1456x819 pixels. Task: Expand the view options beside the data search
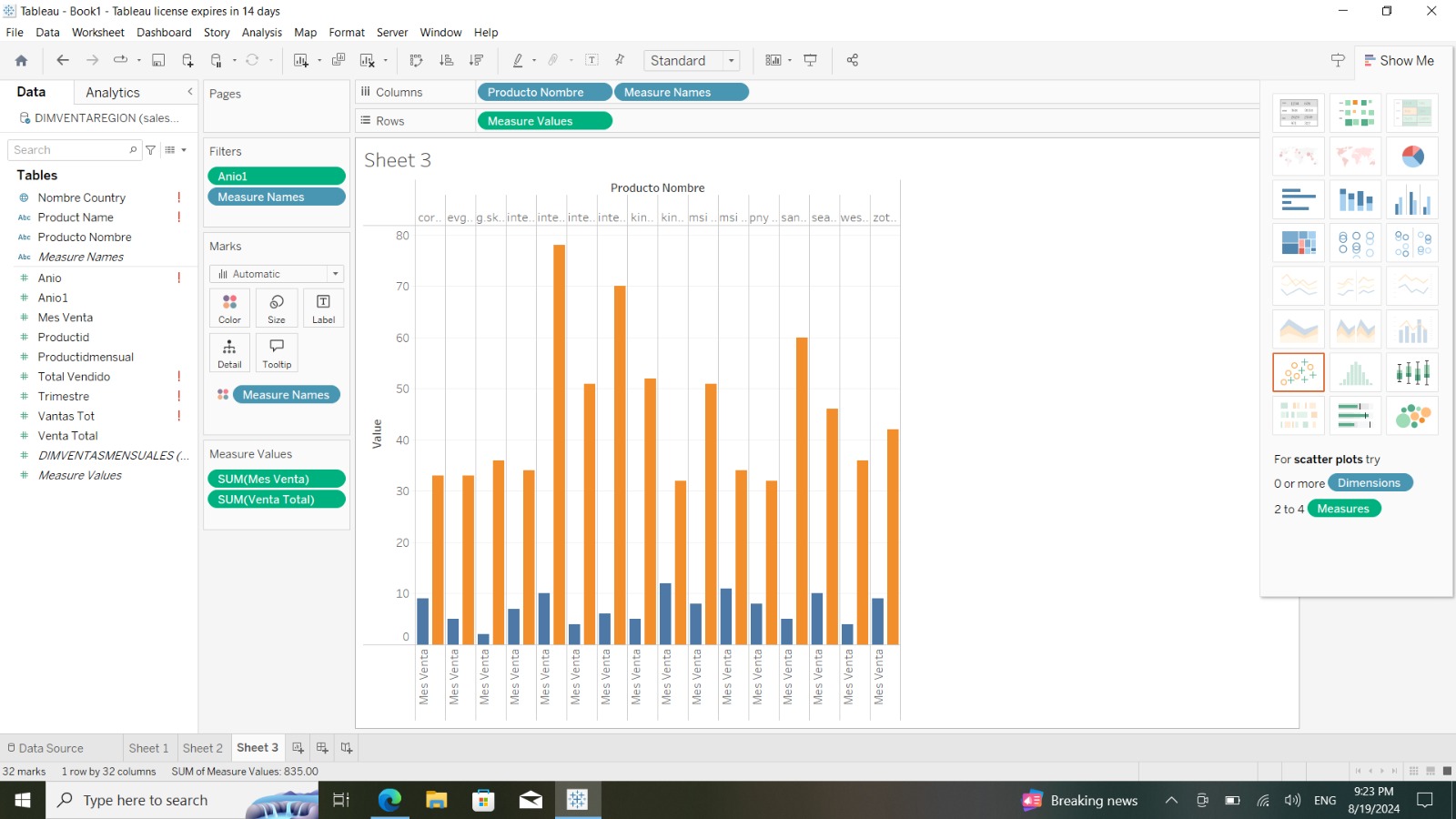172,149
